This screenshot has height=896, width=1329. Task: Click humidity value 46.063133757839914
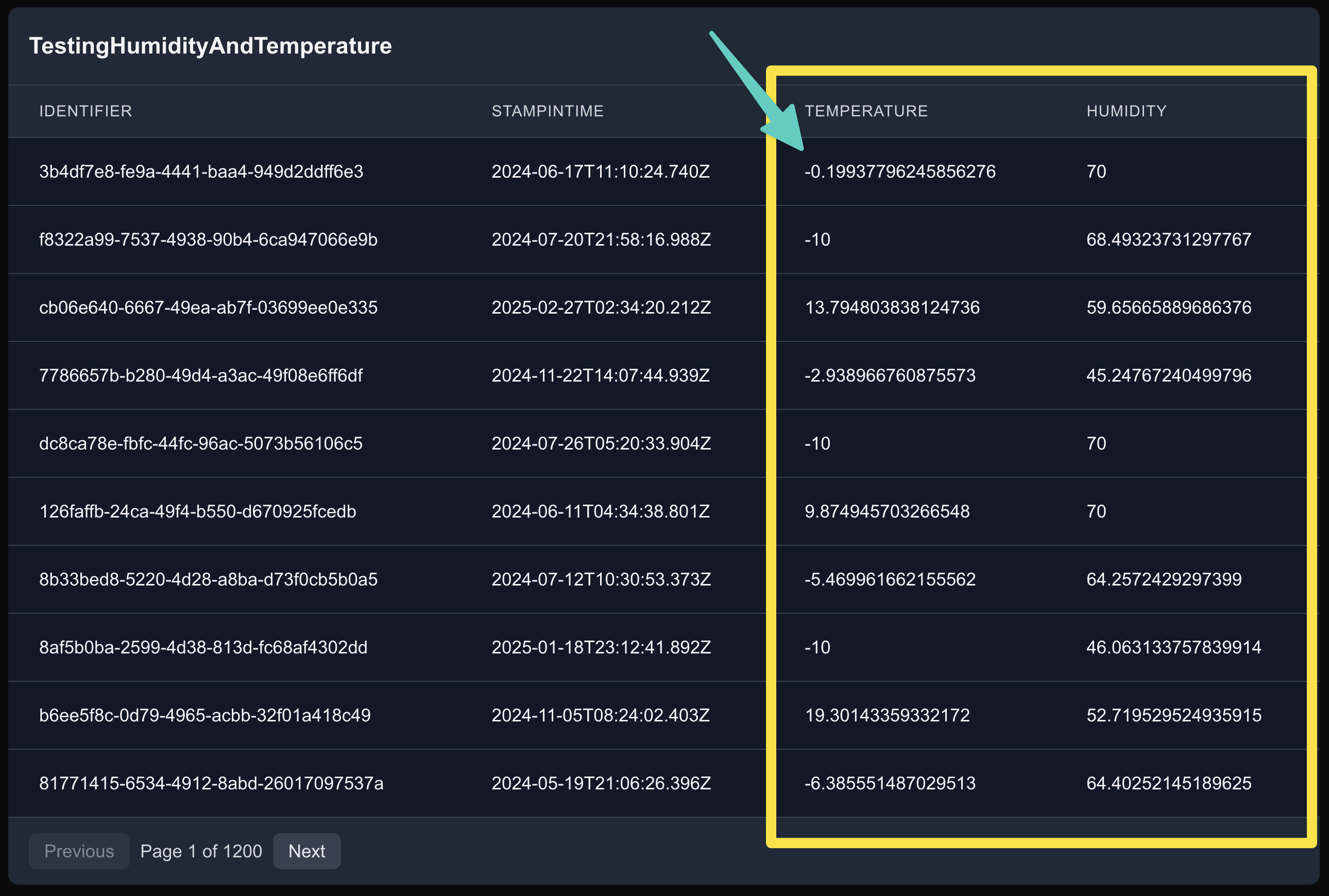[1173, 647]
